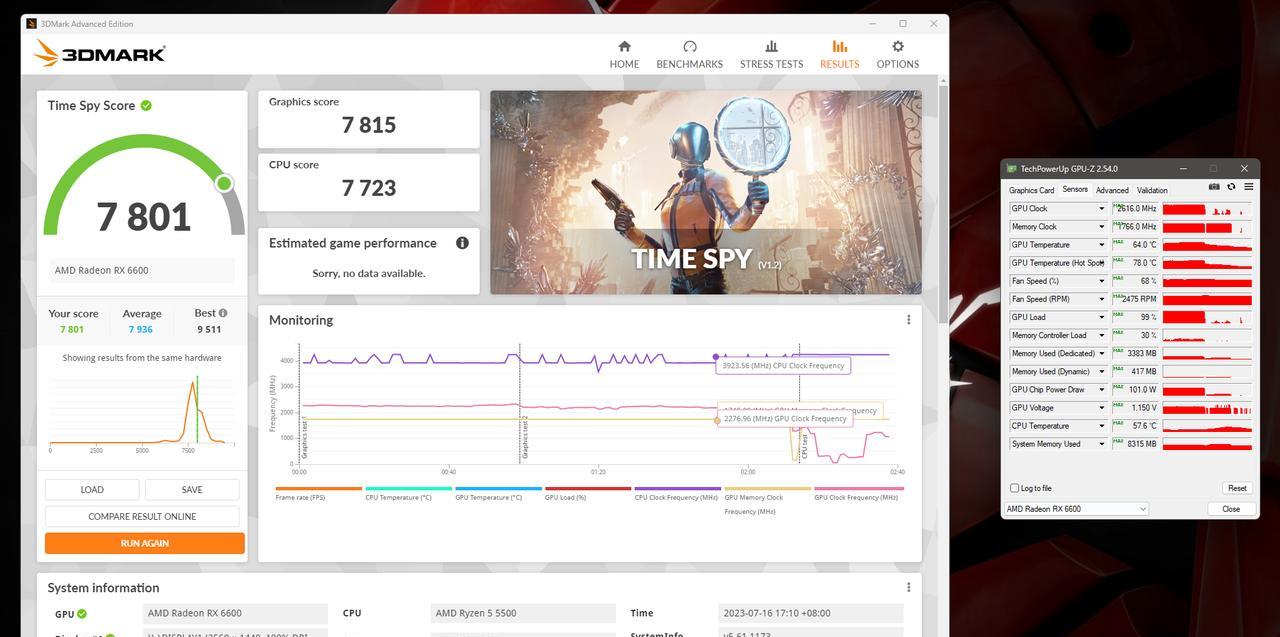Go to the Benchmarks section
The image size is (1280, 637).
click(689, 54)
